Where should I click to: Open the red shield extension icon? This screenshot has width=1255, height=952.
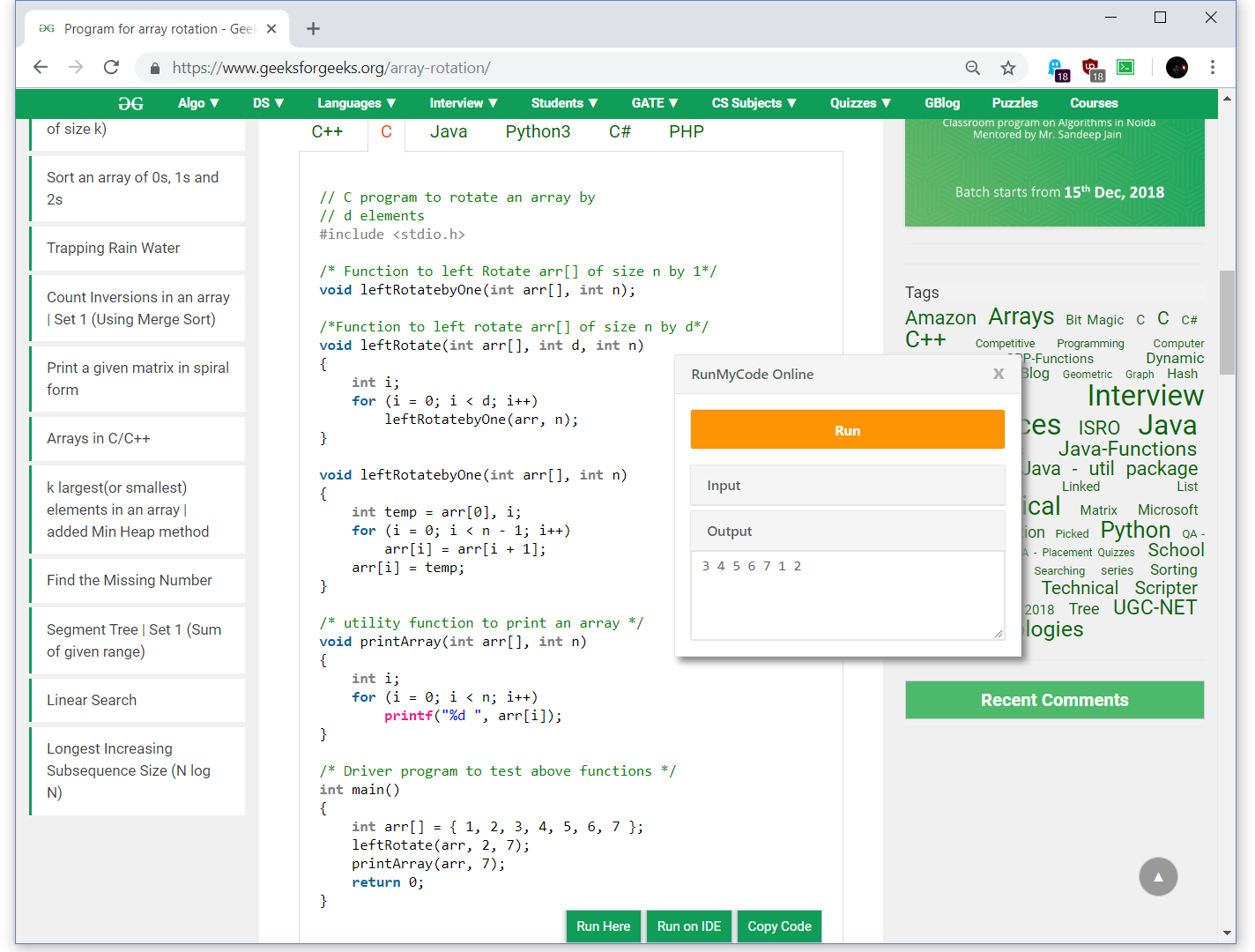click(x=1092, y=69)
